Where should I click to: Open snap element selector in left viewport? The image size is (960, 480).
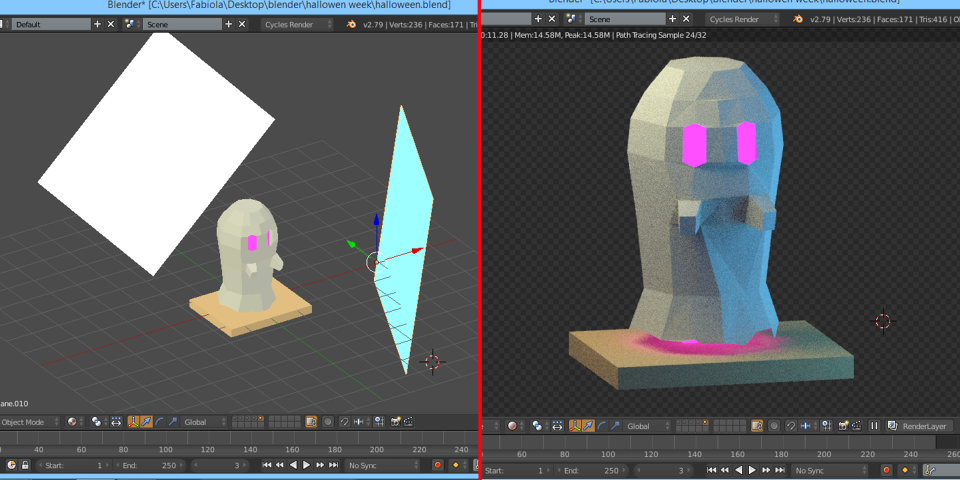tap(361, 422)
